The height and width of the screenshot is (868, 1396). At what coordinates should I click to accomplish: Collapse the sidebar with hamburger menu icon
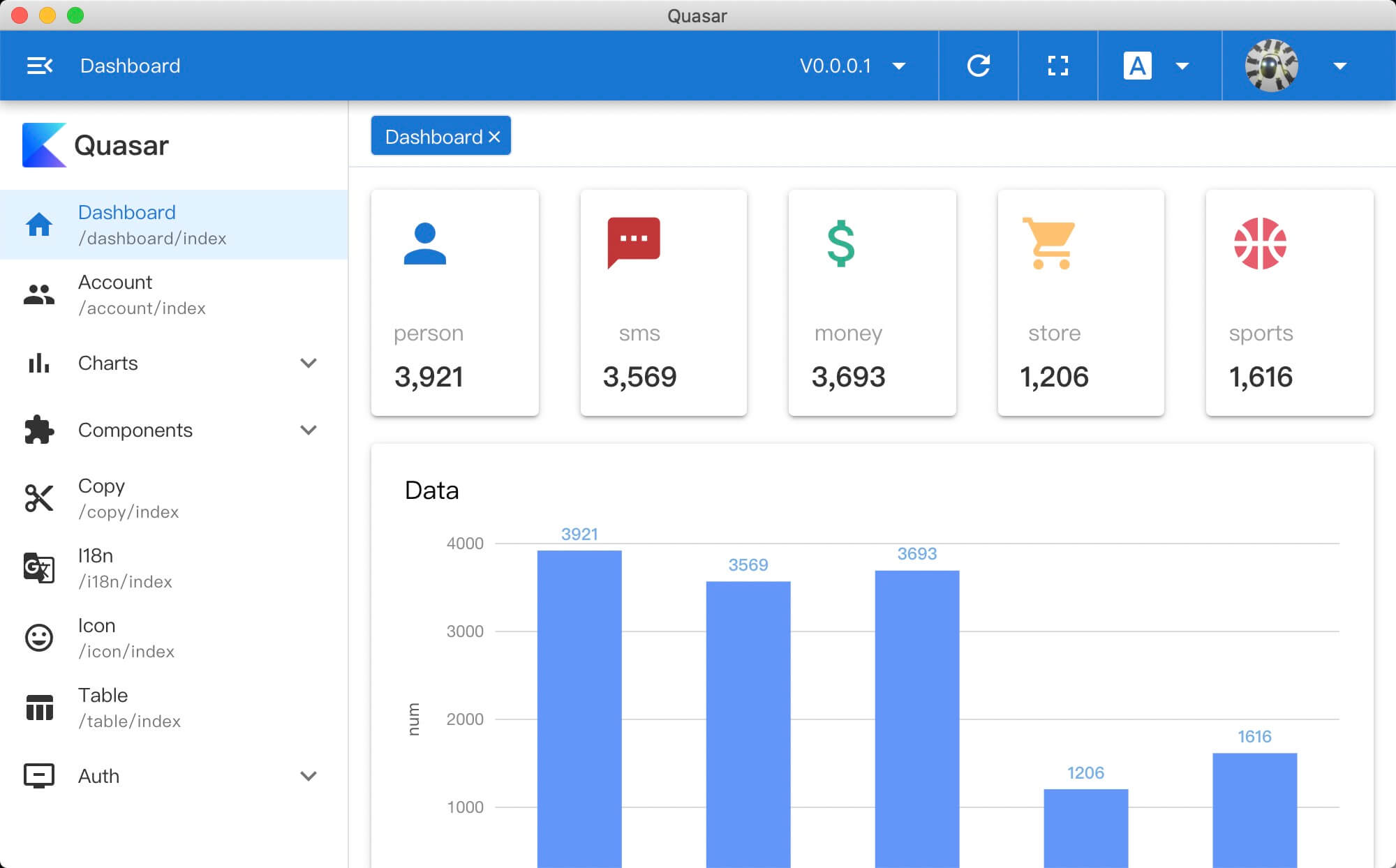(x=39, y=66)
